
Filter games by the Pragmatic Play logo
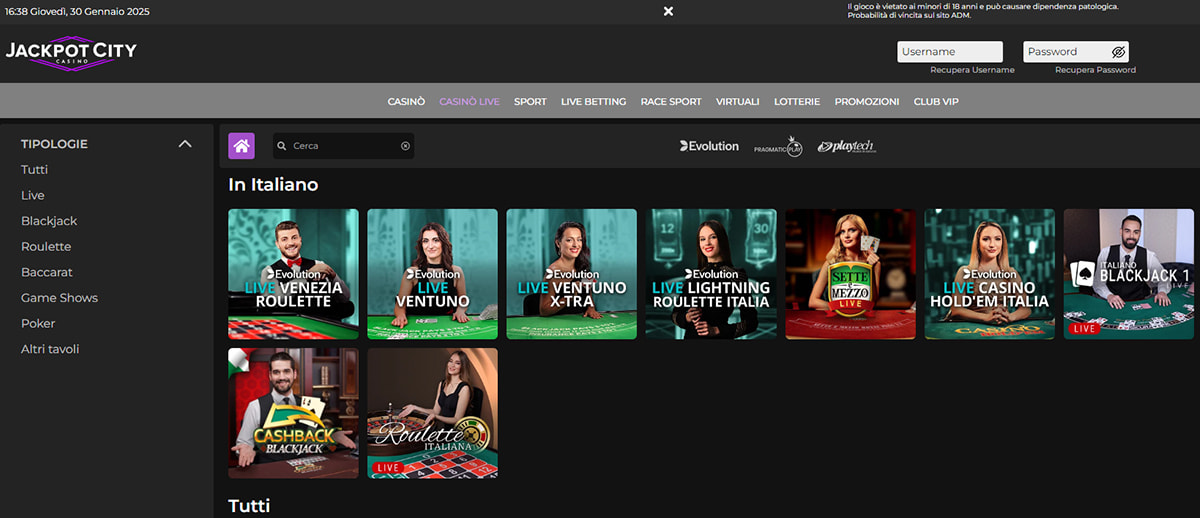tap(778, 146)
